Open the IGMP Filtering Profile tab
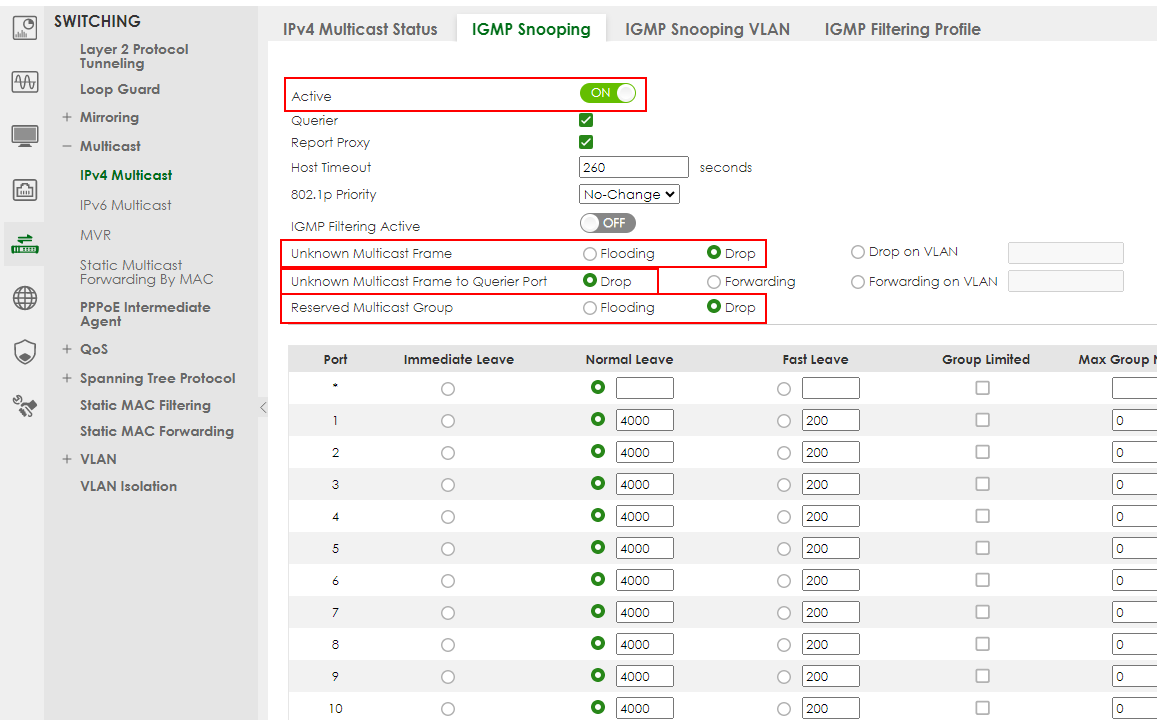1157x720 pixels. pyautogui.click(x=902, y=29)
